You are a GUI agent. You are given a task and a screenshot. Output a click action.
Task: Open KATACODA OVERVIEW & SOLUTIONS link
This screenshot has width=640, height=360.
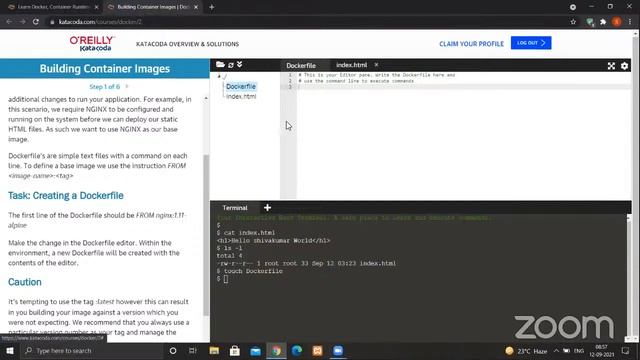187,44
